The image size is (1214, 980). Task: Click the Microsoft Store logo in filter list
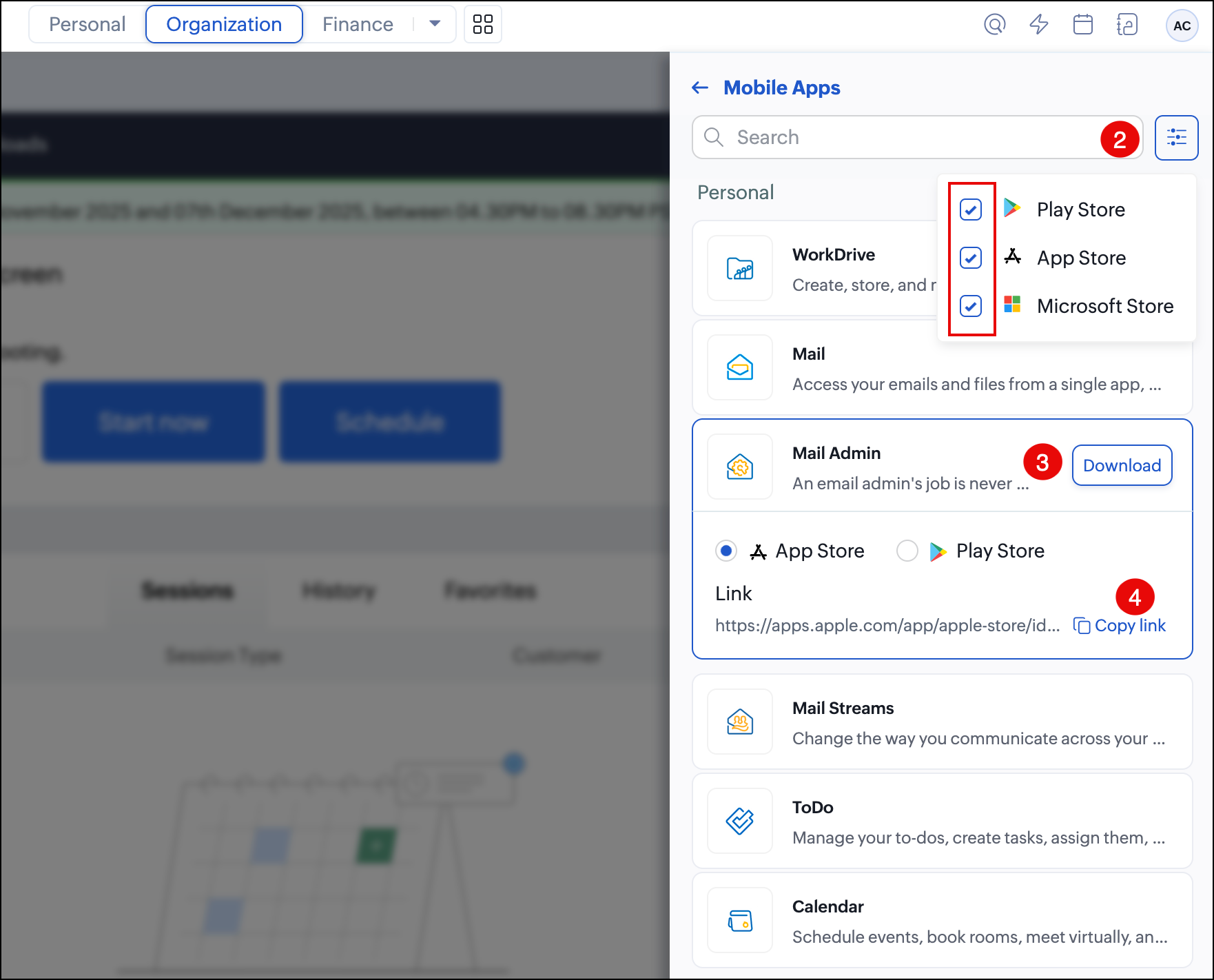pos(1012,304)
